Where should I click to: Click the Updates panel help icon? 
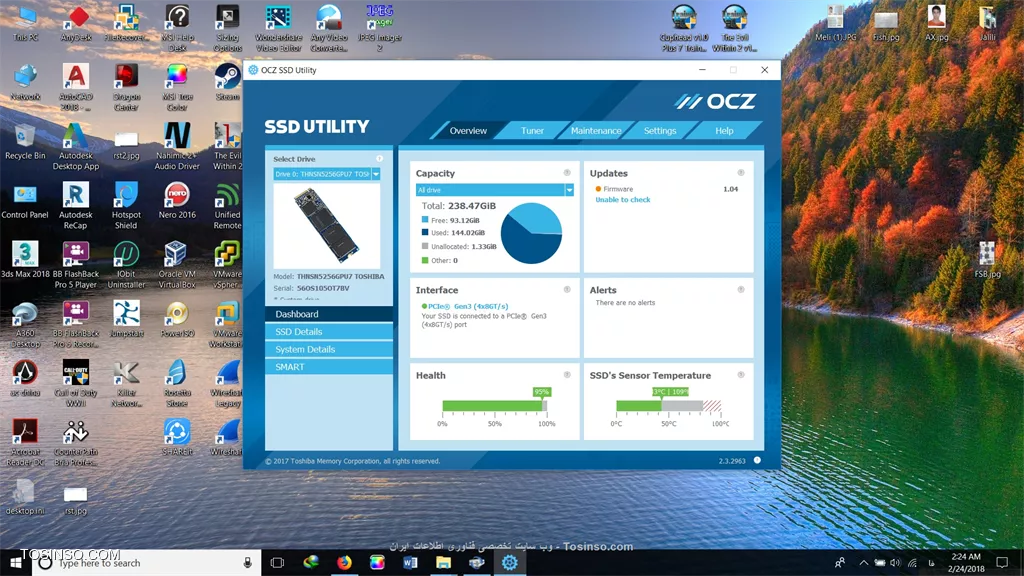(741, 173)
